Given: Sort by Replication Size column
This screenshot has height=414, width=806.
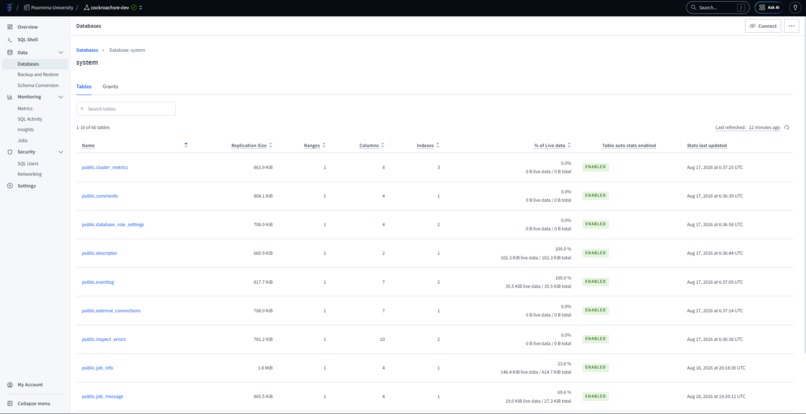Looking at the screenshot, I should pyautogui.click(x=251, y=146).
